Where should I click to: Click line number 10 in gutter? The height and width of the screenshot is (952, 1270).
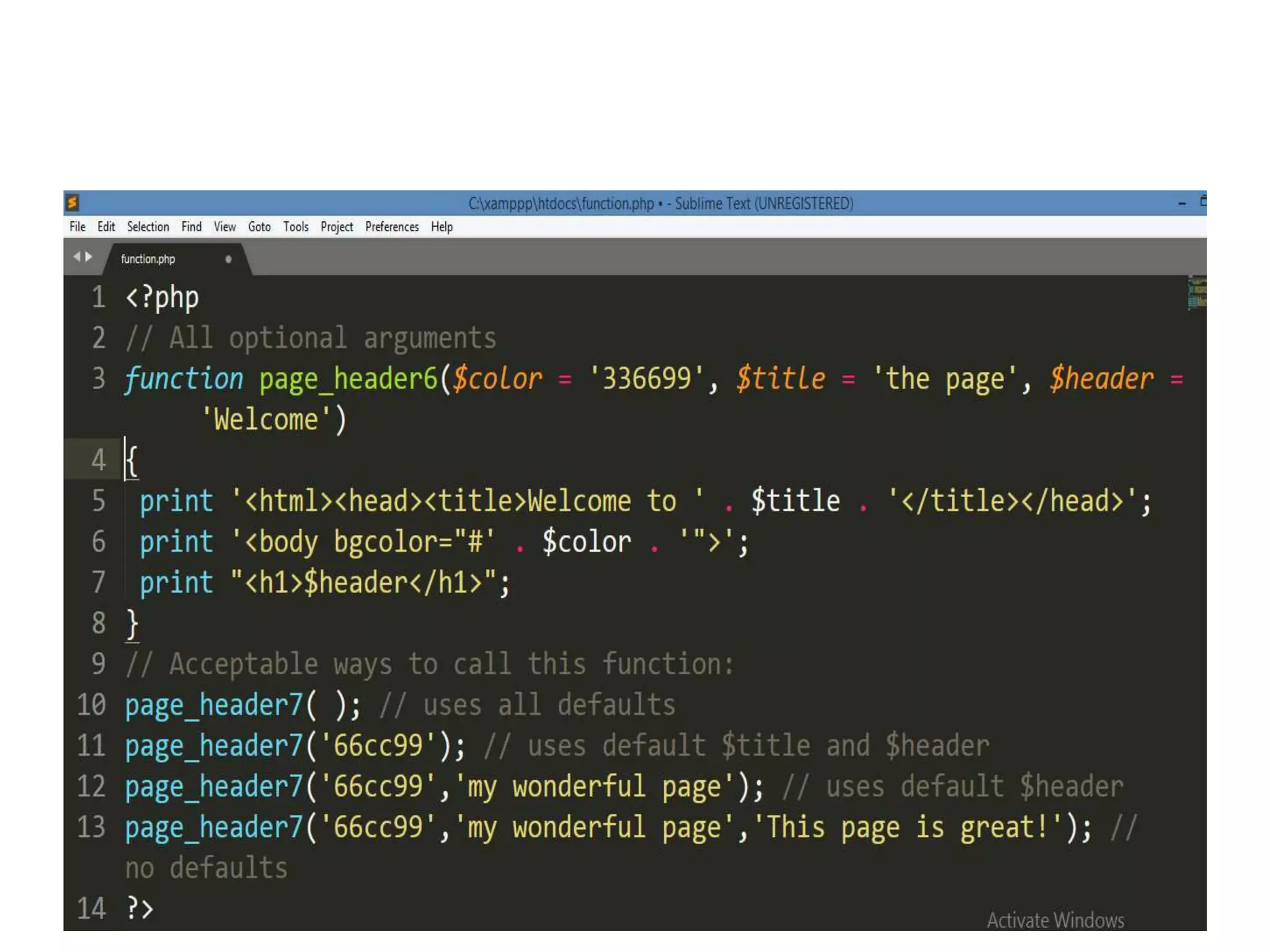click(x=92, y=705)
